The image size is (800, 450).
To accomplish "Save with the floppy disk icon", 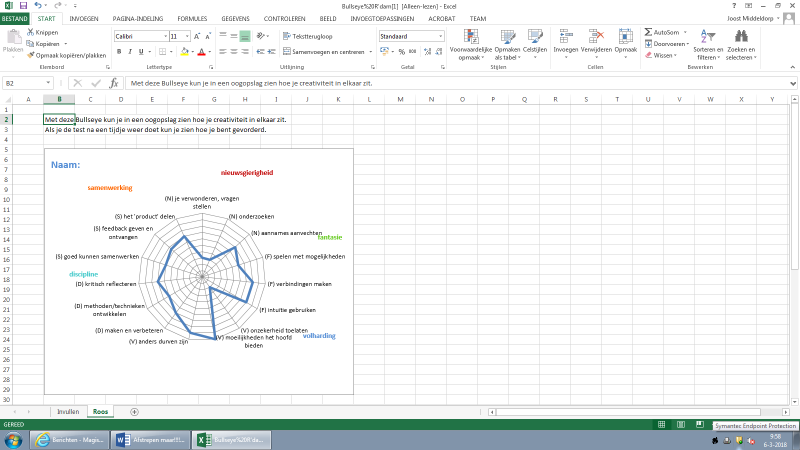I will click(x=24, y=6).
